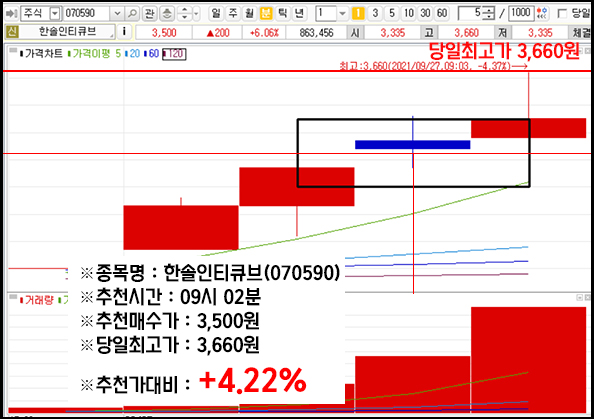
Task: Open the 관 watchlist button
Action: 150,14
